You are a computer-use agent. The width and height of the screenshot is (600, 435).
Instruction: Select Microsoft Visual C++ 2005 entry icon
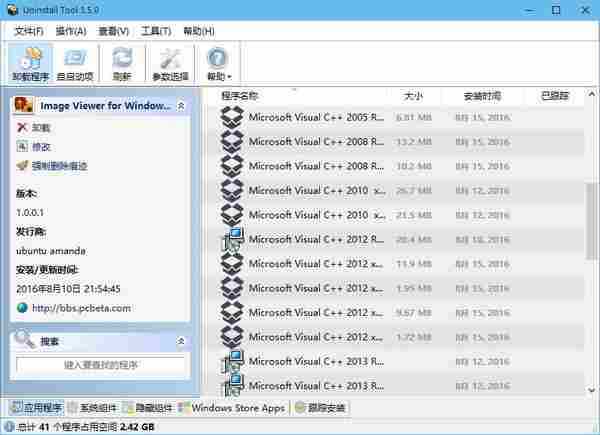(232, 117)
